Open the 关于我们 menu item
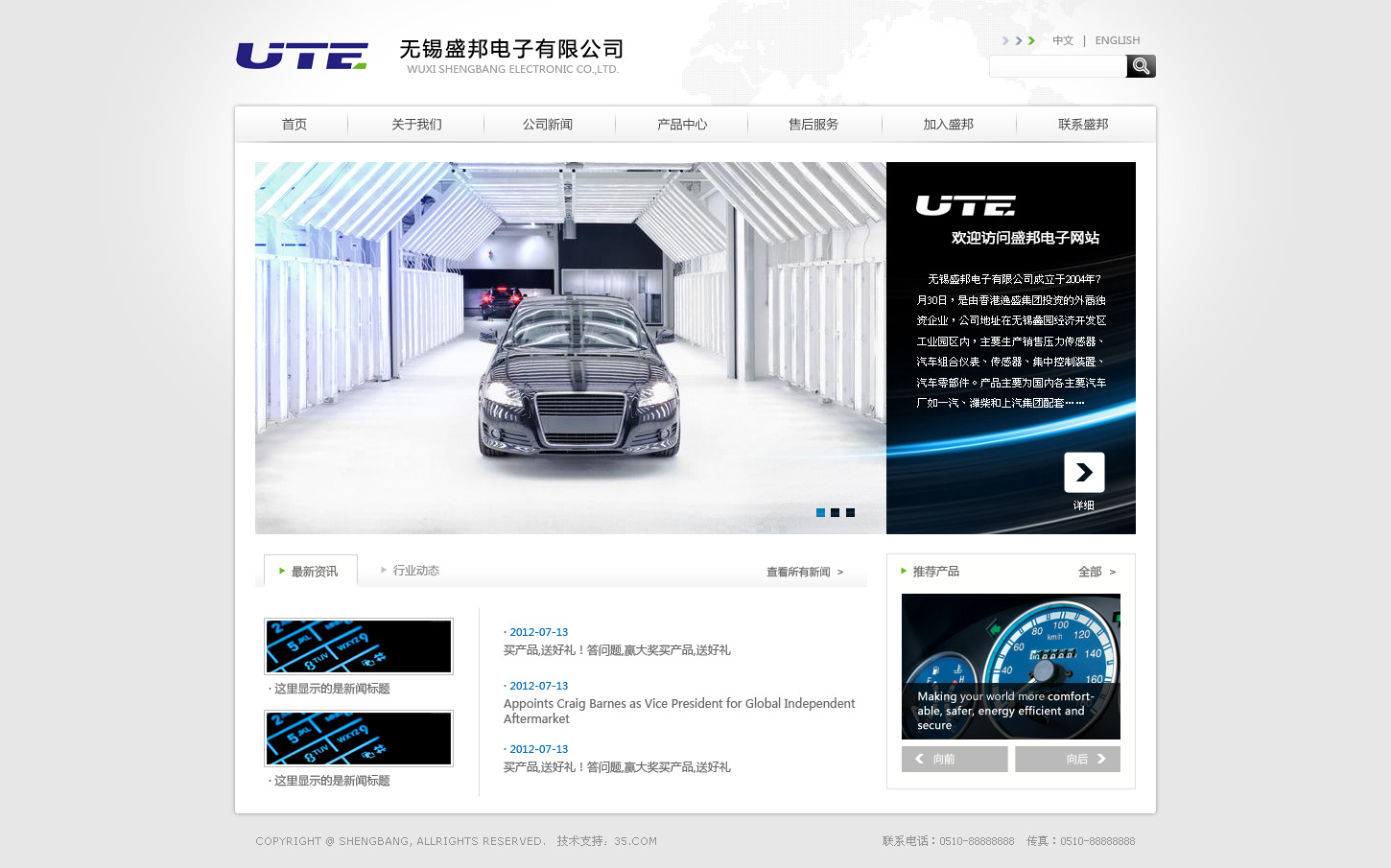Viewport: 1391px width, 868px height. tap(416, 125)
